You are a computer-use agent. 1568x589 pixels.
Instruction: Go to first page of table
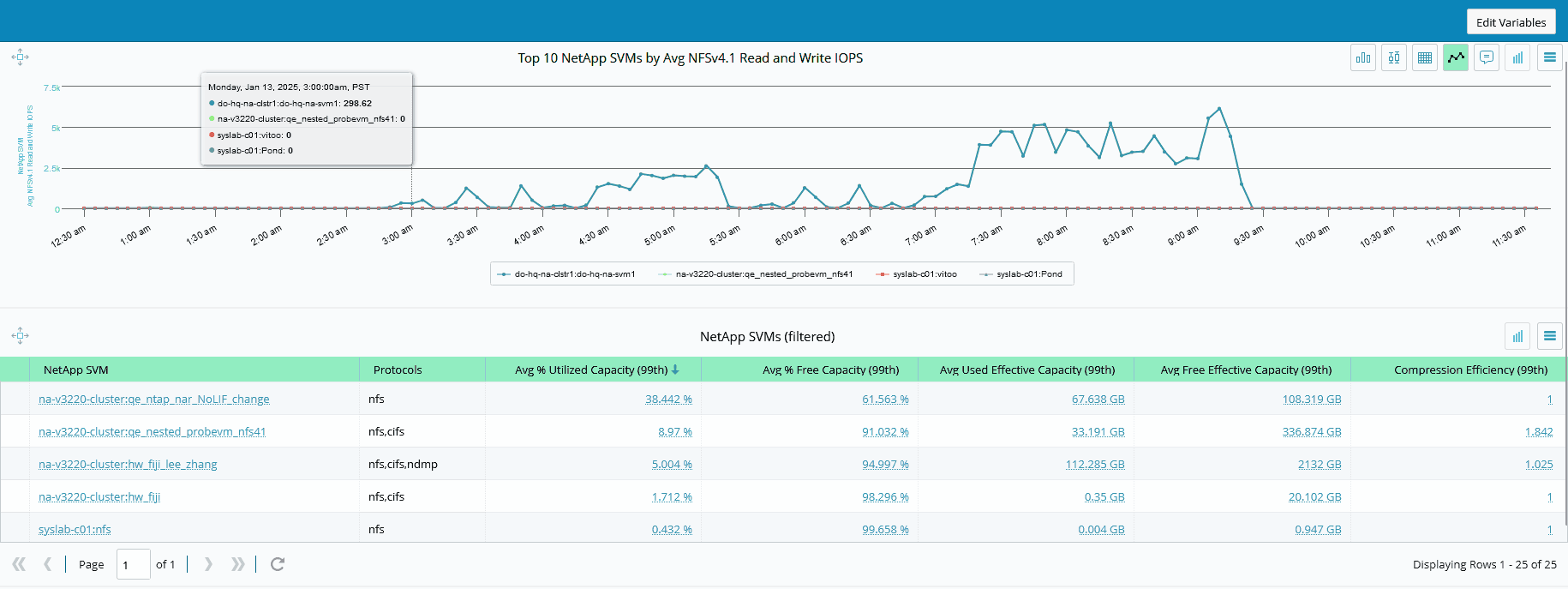19,564
